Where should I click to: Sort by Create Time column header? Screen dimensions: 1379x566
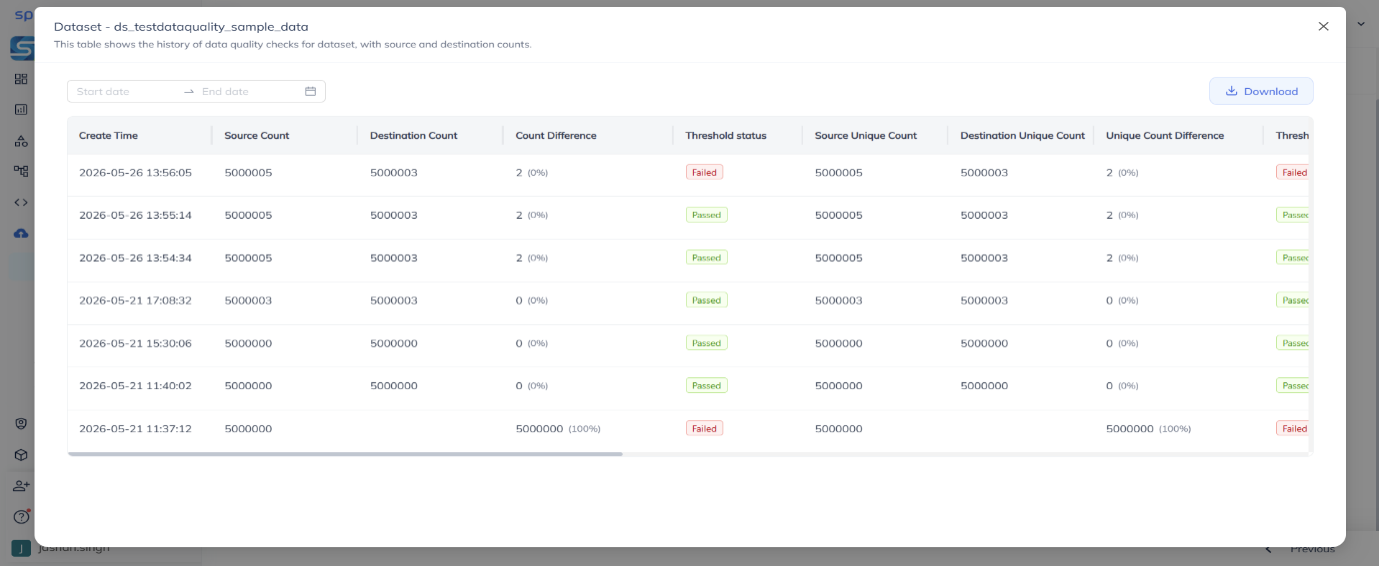click(109, 135)
